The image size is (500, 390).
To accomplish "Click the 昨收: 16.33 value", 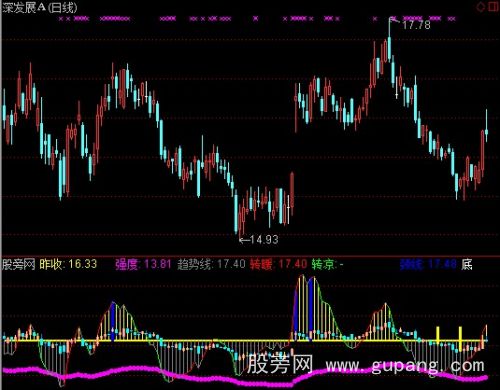I will [x=68, y=264].
